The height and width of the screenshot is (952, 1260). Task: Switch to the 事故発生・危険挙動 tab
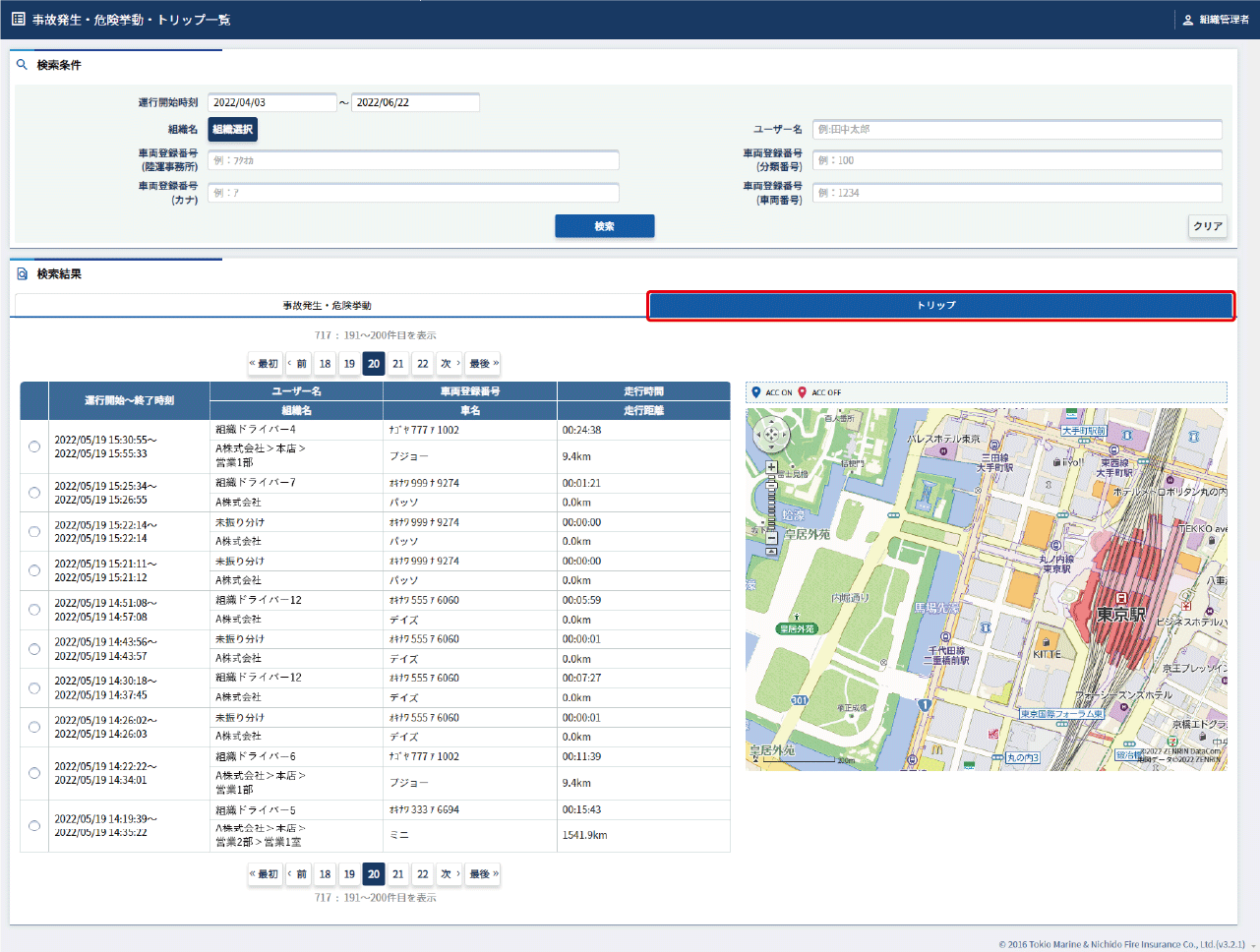point(328,306)
